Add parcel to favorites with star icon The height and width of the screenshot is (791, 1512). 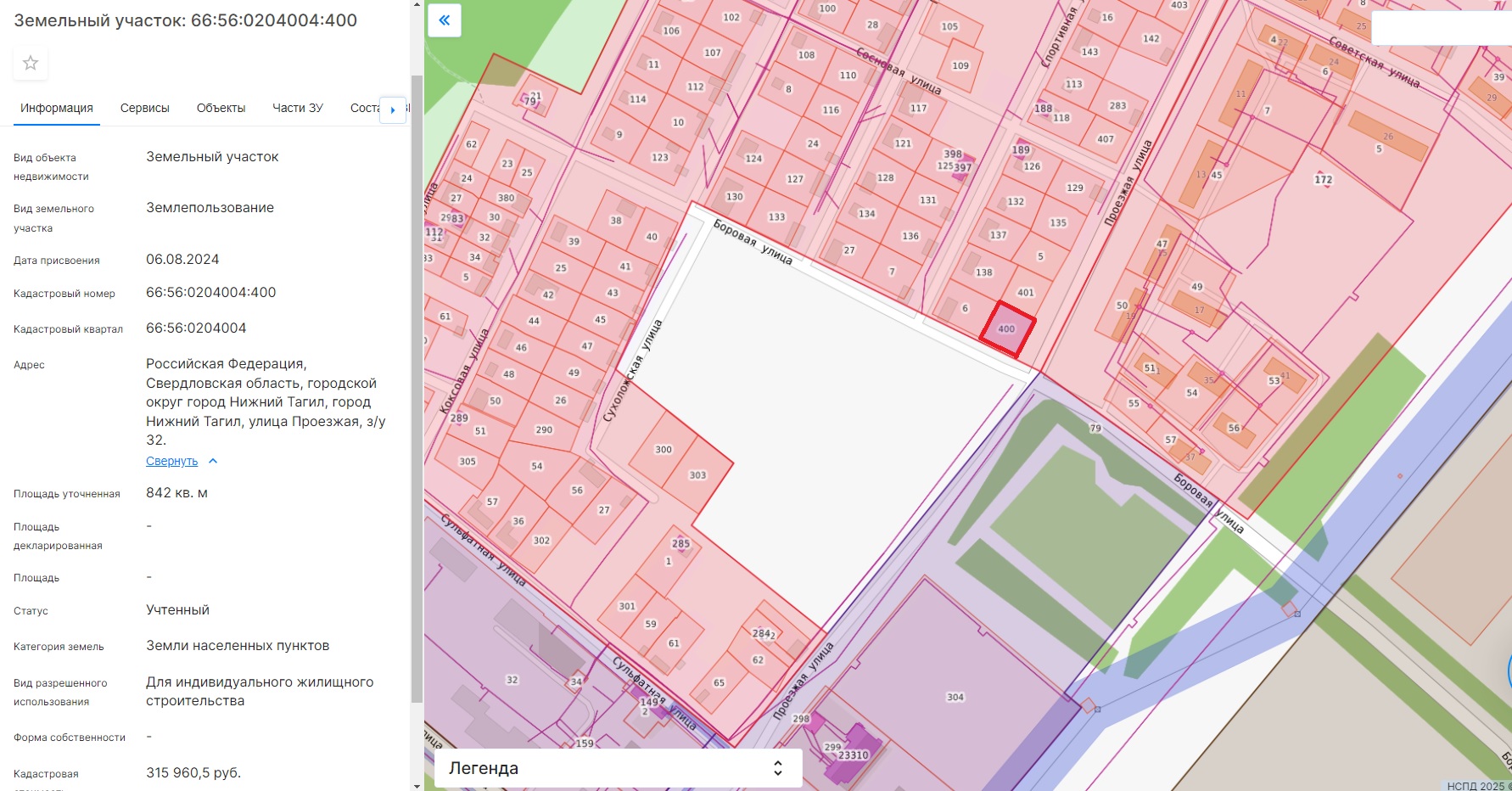[31, 63]
